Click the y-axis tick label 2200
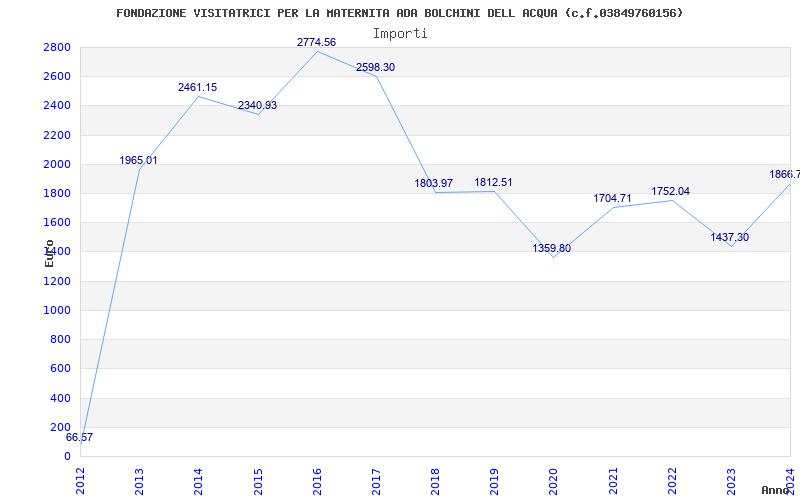Viewport: 800px width, 500px height. pos(57,135)
